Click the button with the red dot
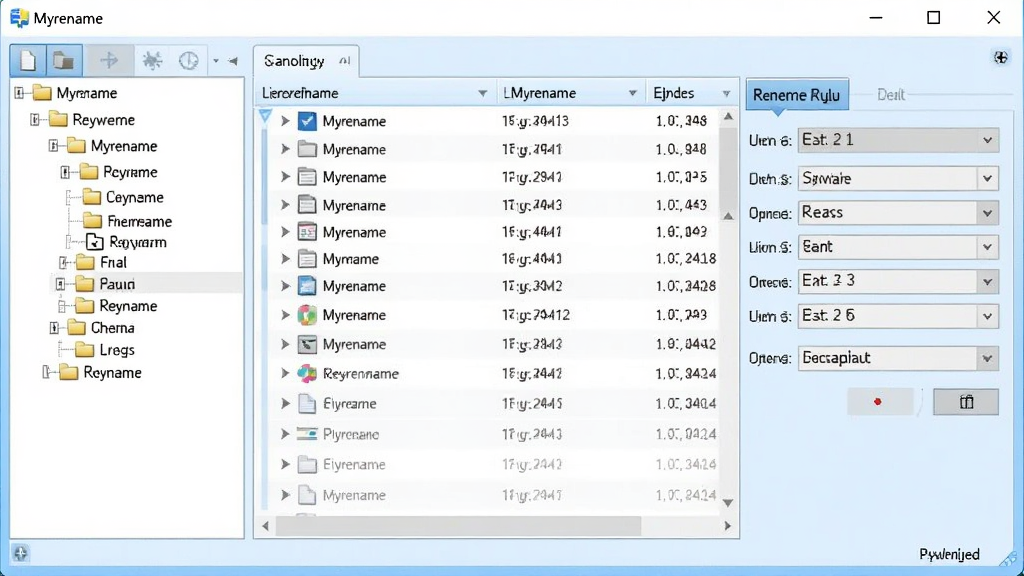The width and height of the screenshot is (1024, 576). click(880, 402)
